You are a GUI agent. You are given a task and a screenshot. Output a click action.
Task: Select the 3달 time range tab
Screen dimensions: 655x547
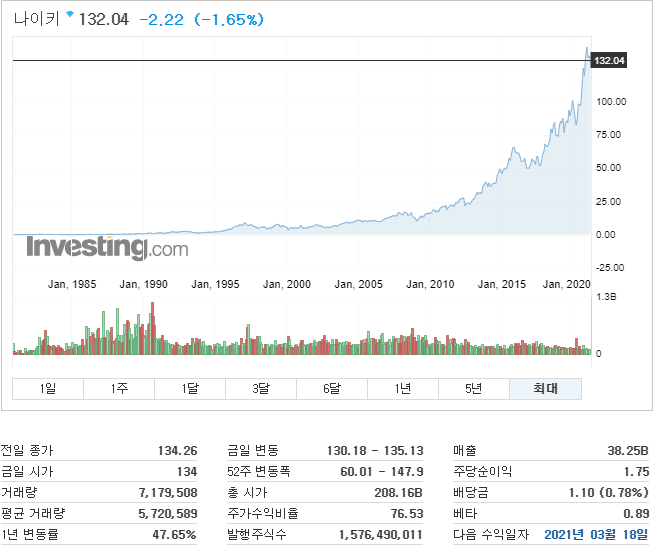coord(261,389)
